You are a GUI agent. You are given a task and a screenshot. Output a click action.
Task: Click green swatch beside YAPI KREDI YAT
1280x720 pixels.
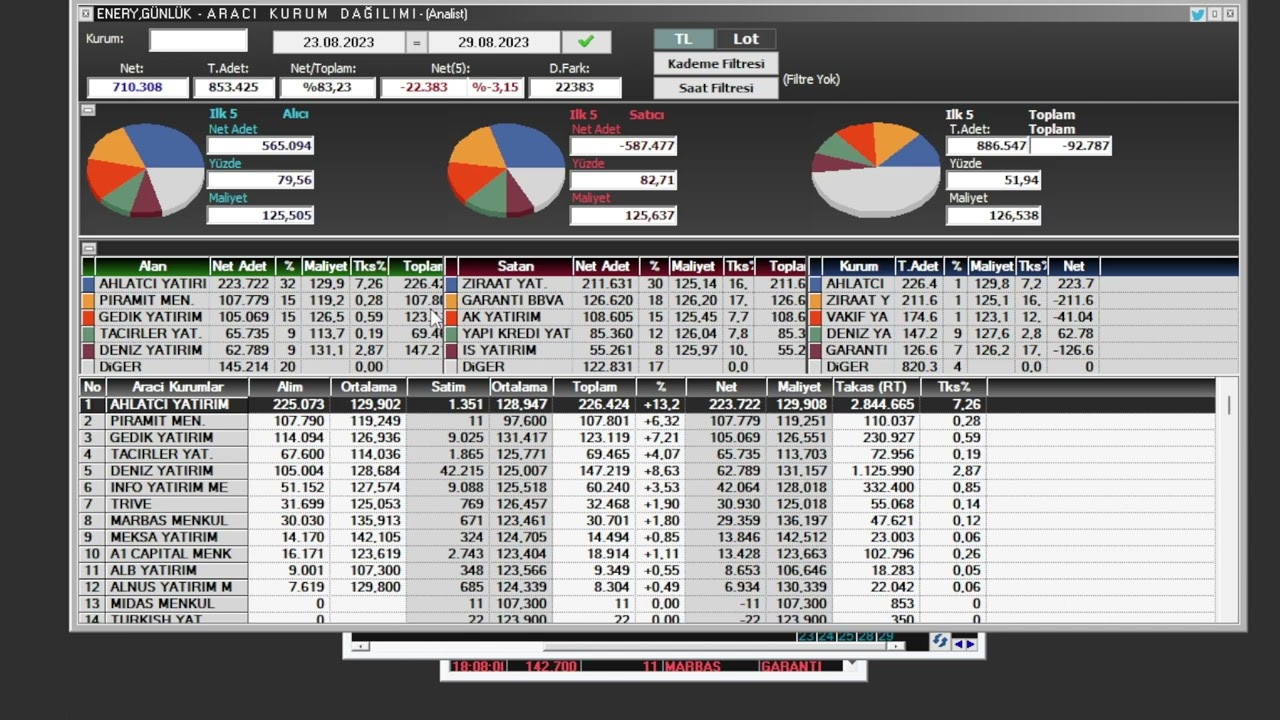[x=452, y=333]
